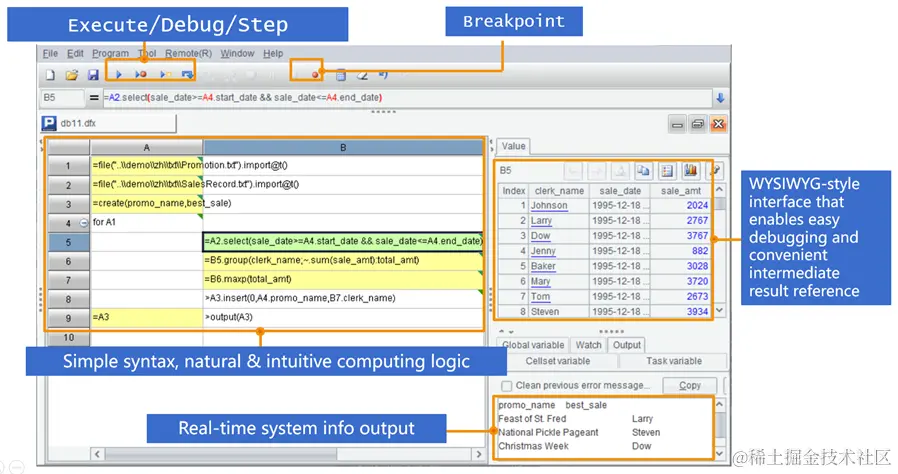Select cell B8 with A3.insert formula
Screen dimensions: 898x474
coord(343,298)
